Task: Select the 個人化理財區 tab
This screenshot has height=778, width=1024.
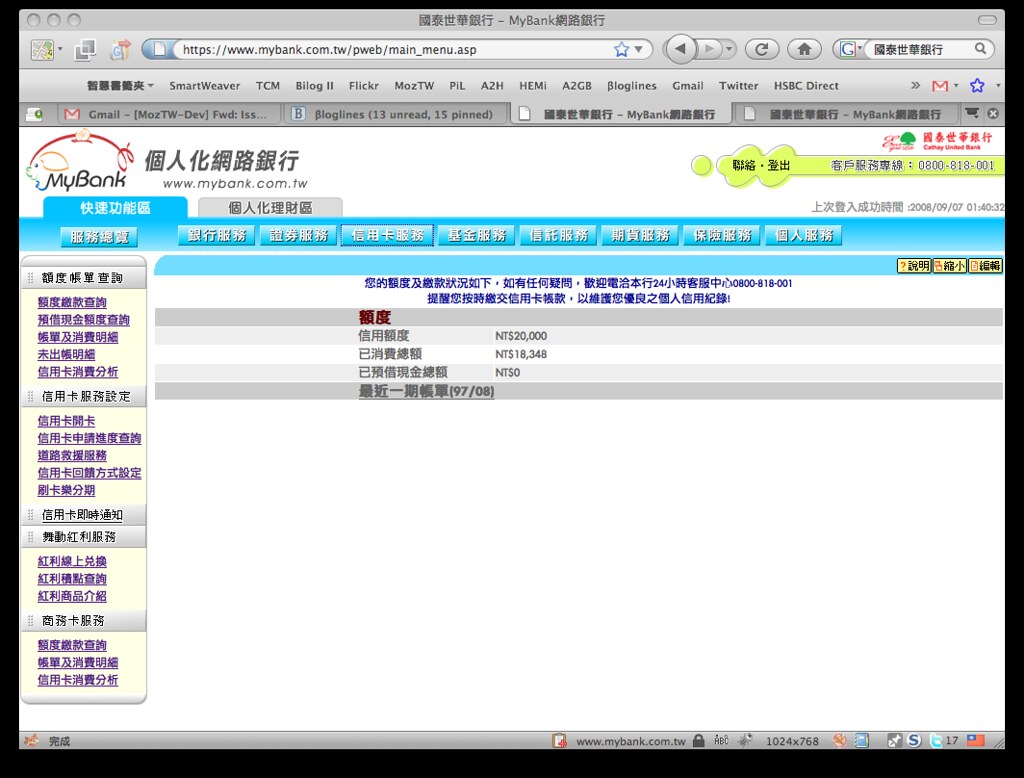Action: [270, 208]
